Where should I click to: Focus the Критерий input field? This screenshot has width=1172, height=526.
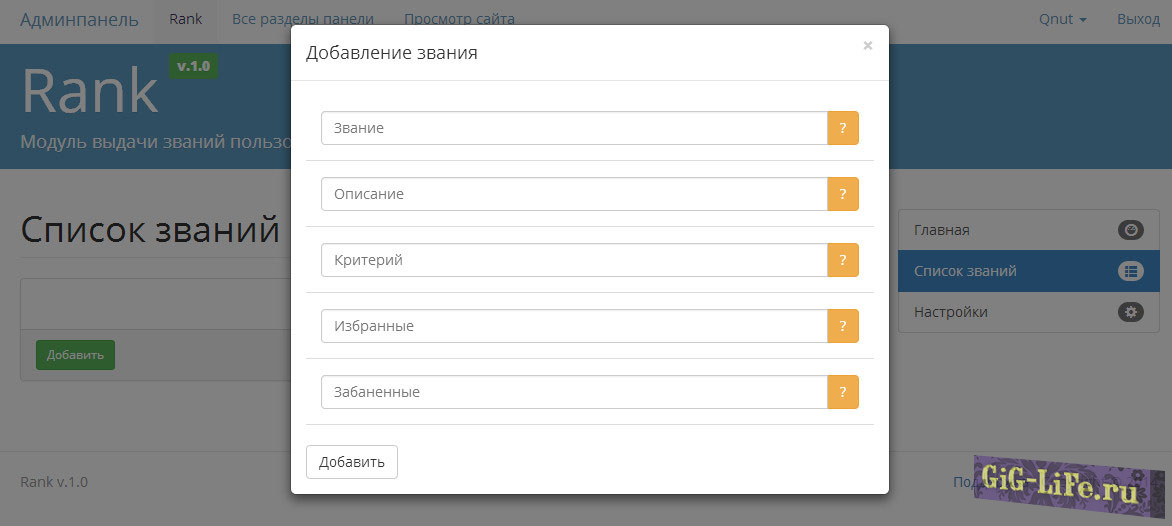tap(574, 260)
